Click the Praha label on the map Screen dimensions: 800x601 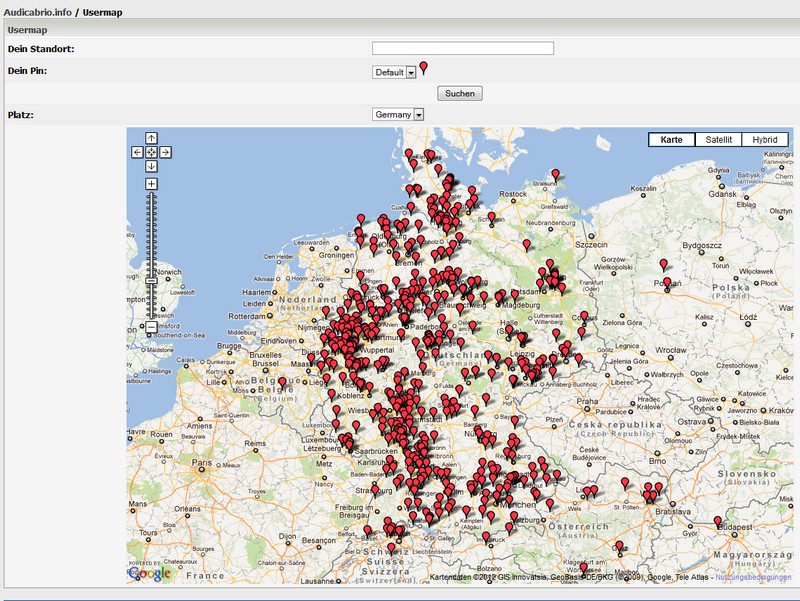pos(587,402)
